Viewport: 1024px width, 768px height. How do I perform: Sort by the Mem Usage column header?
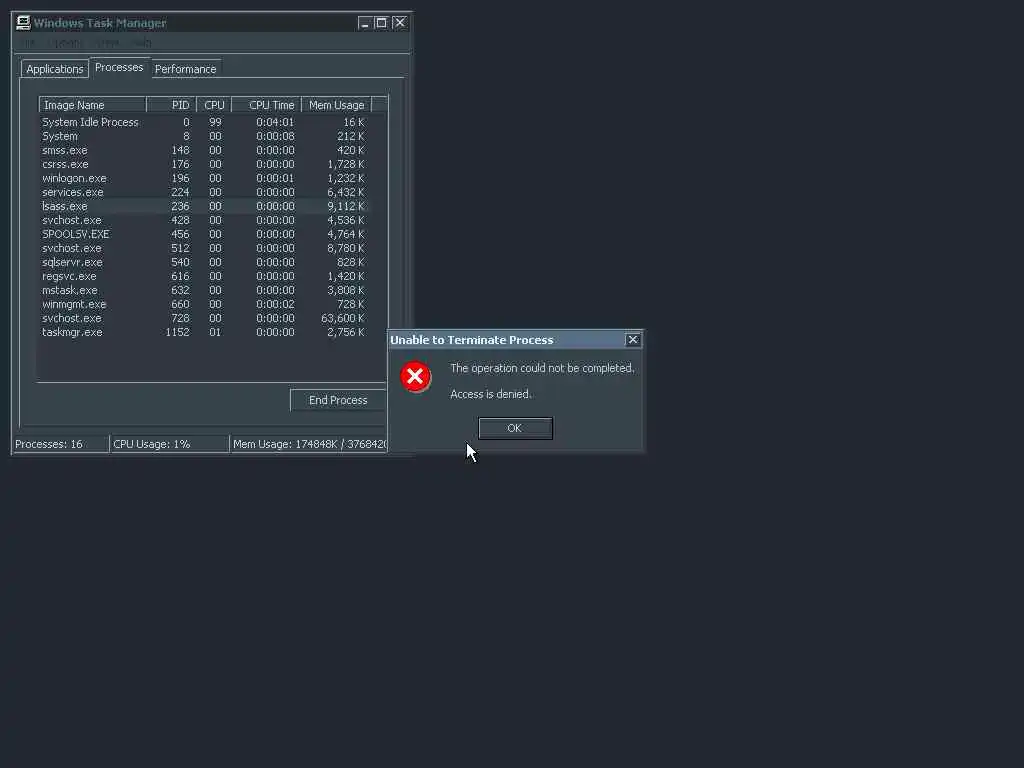(336, 105)
